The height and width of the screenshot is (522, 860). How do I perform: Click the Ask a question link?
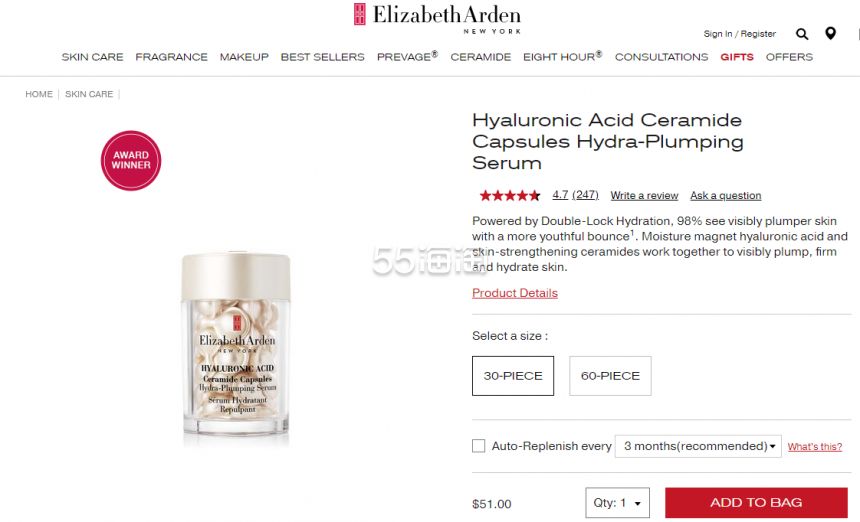726,196
